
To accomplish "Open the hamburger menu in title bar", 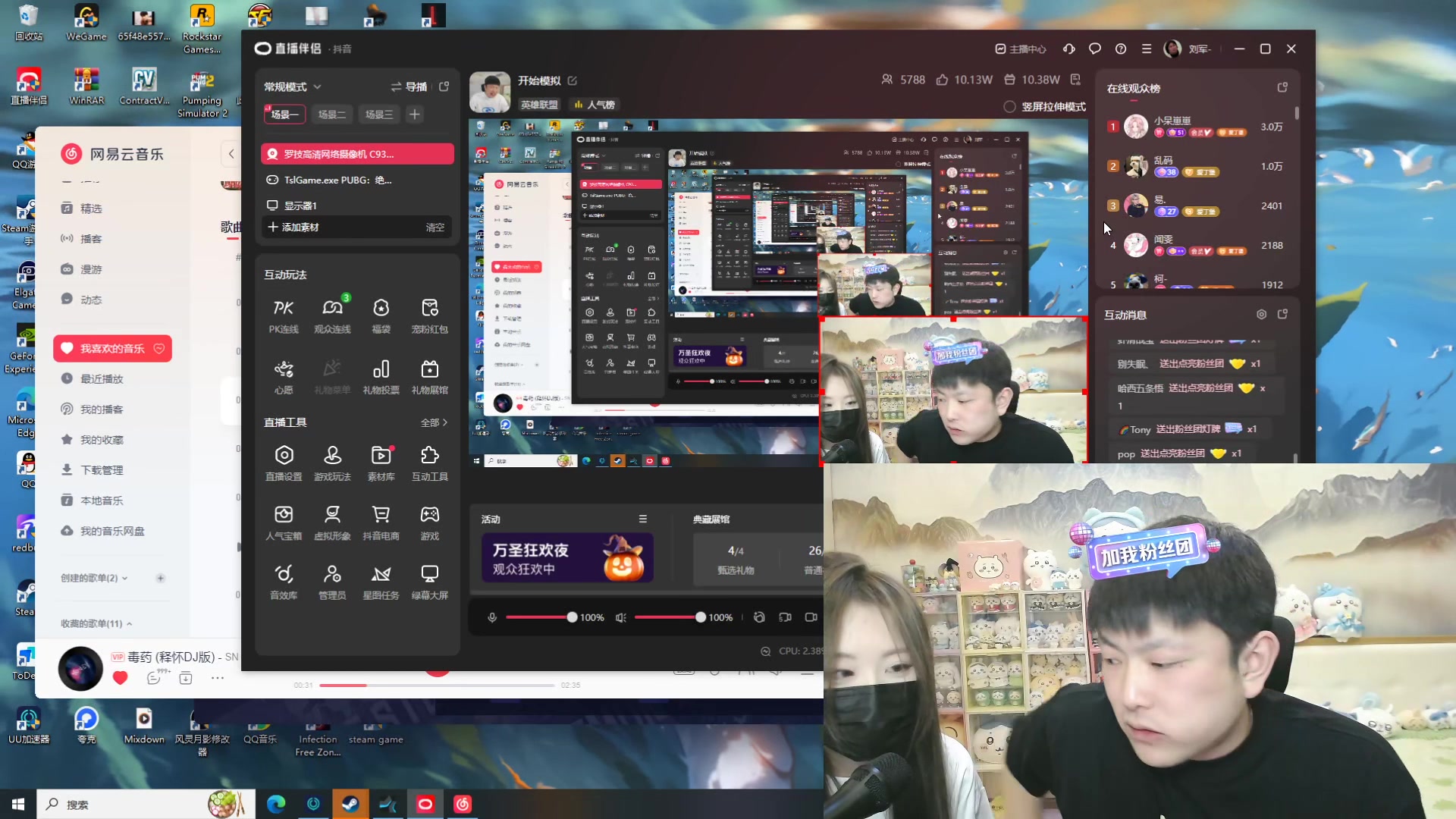I will (x=1147, y=49).
